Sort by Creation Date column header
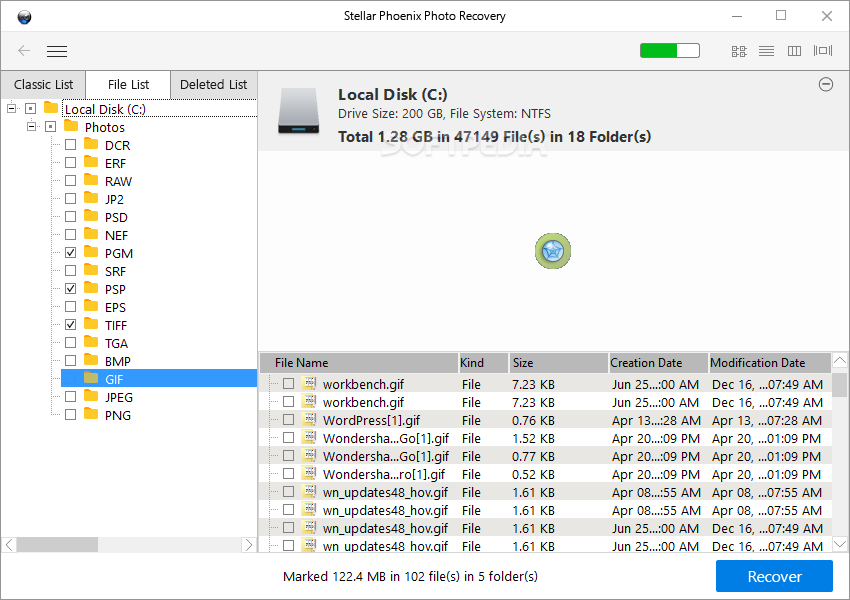Screen dimensions: 850x600 pyautogui.click(x=659, y=363)
